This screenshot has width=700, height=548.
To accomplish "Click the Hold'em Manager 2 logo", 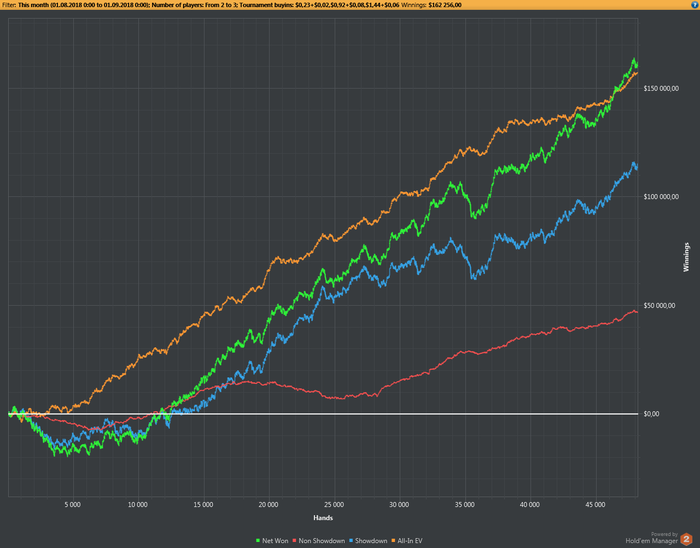I will (686, 539).
